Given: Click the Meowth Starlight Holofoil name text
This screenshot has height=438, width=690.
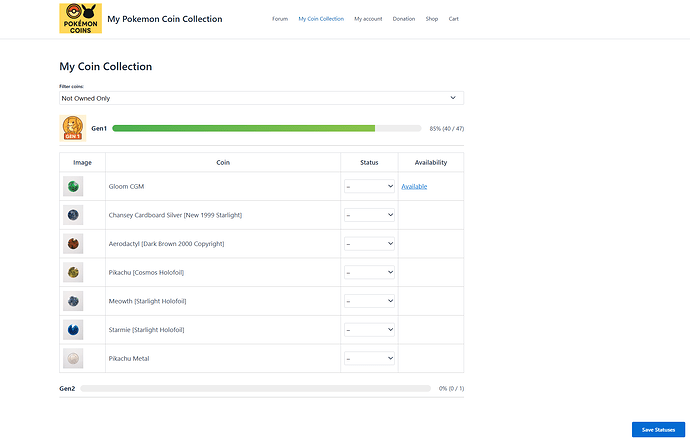Looking at the screenshot, I should click(x=147, y=301).
